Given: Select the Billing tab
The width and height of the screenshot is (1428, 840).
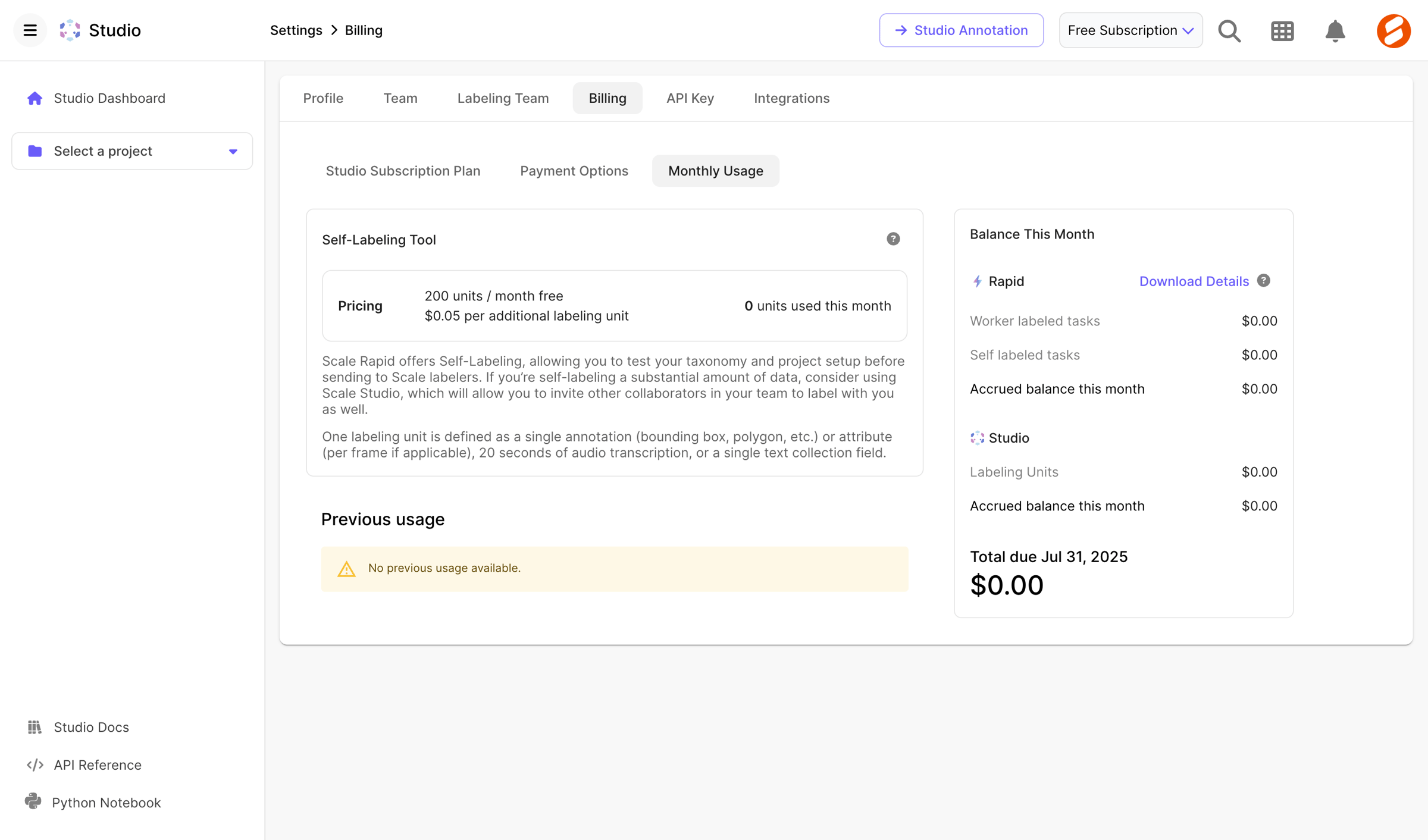Looking at the screenshot, I should (x=607, y=98).
